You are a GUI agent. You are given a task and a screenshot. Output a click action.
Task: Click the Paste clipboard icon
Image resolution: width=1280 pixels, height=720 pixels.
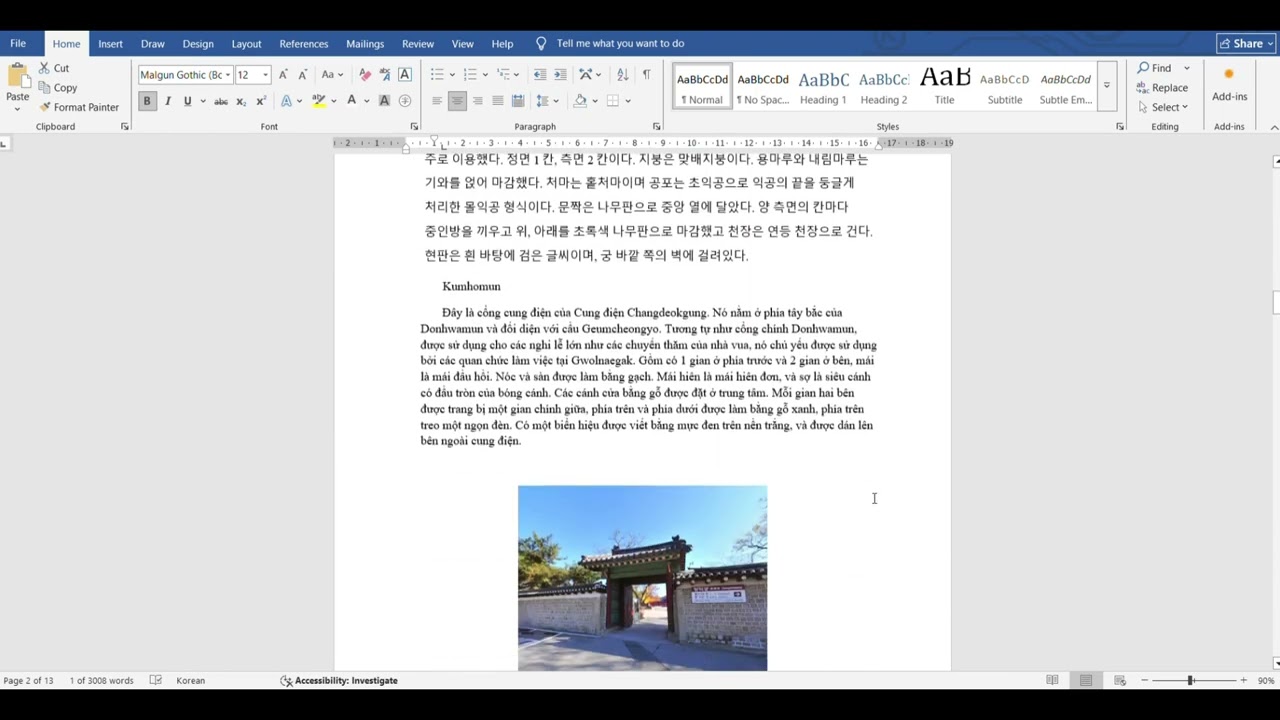[17, 76]
